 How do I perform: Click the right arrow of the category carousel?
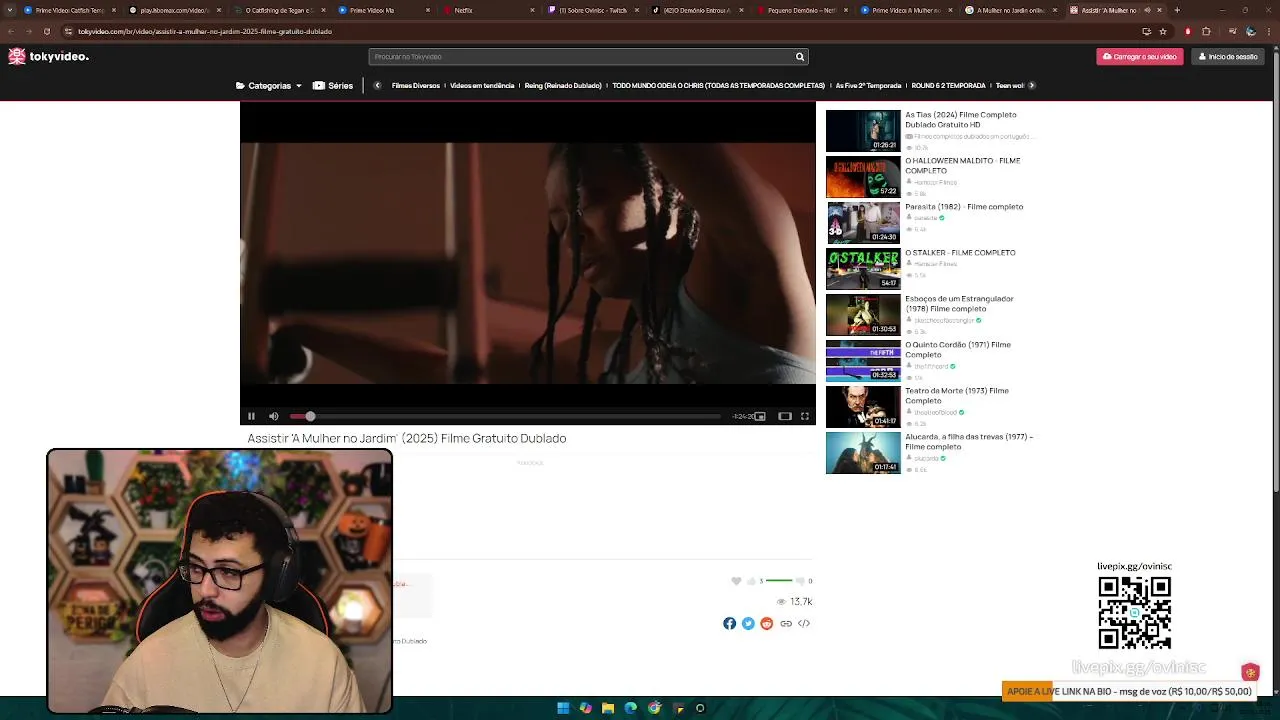point(1032,86)
